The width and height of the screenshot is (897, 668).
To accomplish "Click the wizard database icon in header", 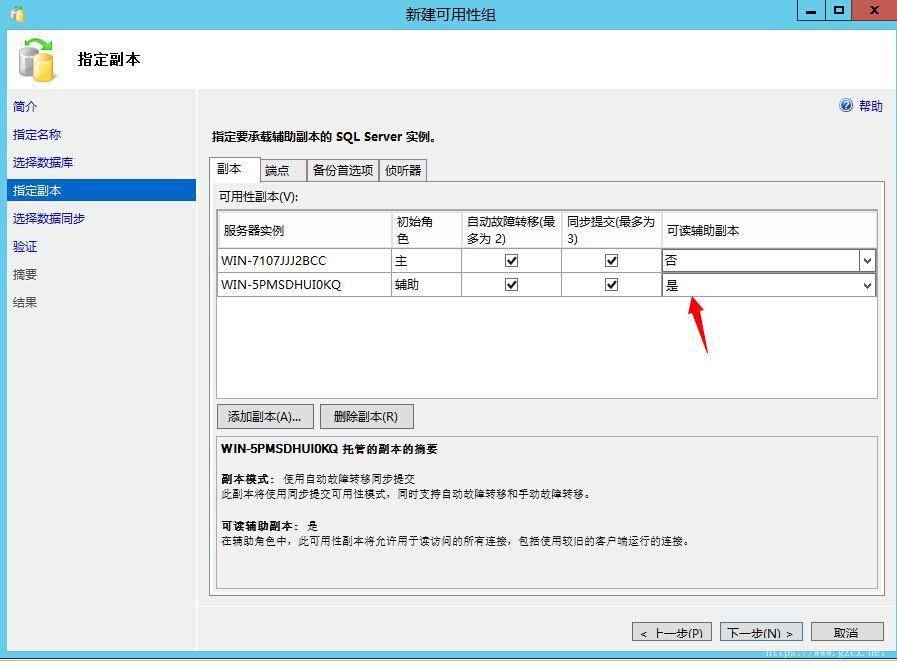I will click(x=37, y=60).
